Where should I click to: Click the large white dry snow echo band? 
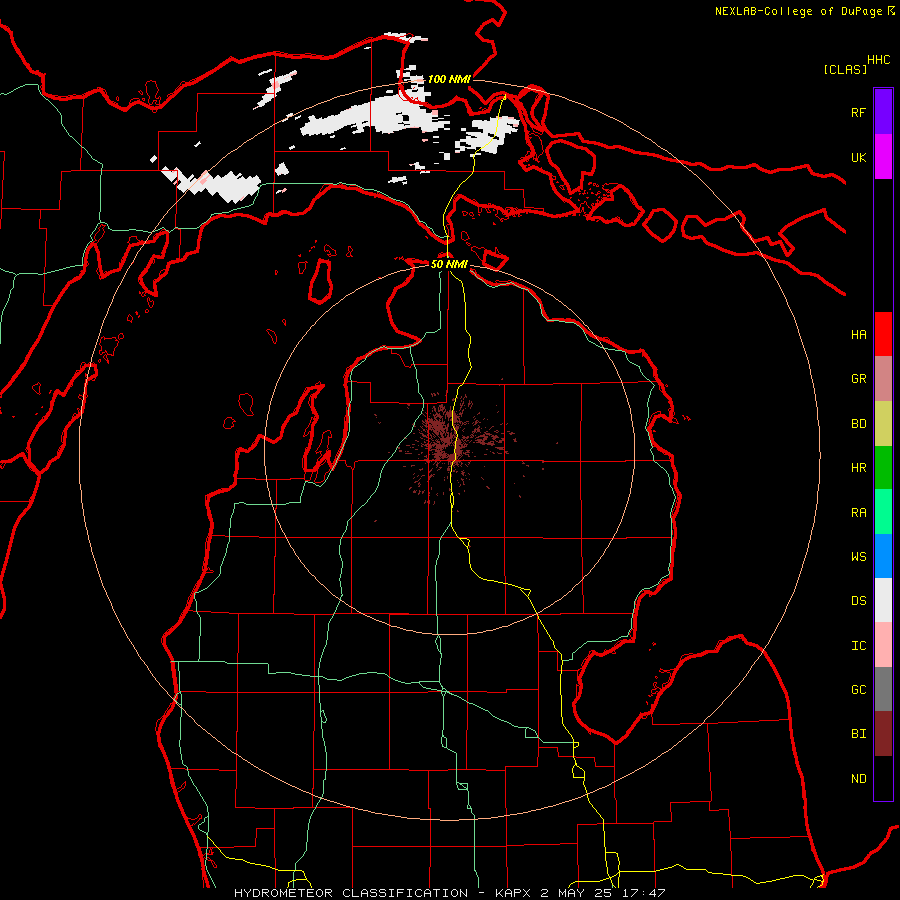[376, 118]
